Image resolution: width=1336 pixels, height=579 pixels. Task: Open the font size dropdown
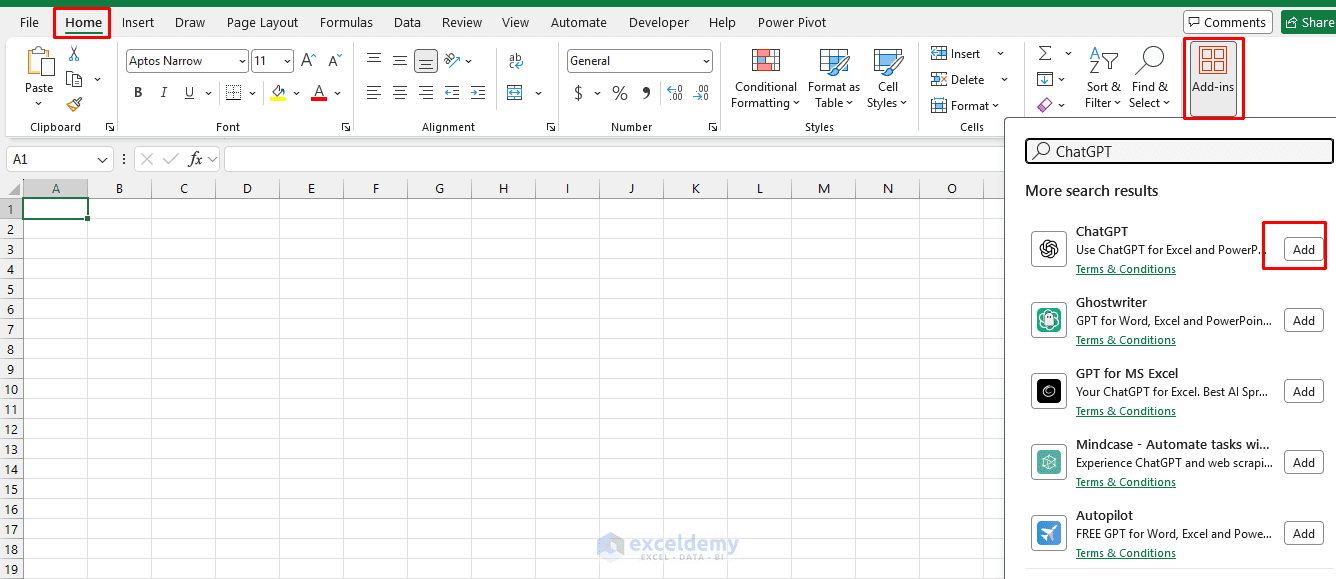[287, 61]
